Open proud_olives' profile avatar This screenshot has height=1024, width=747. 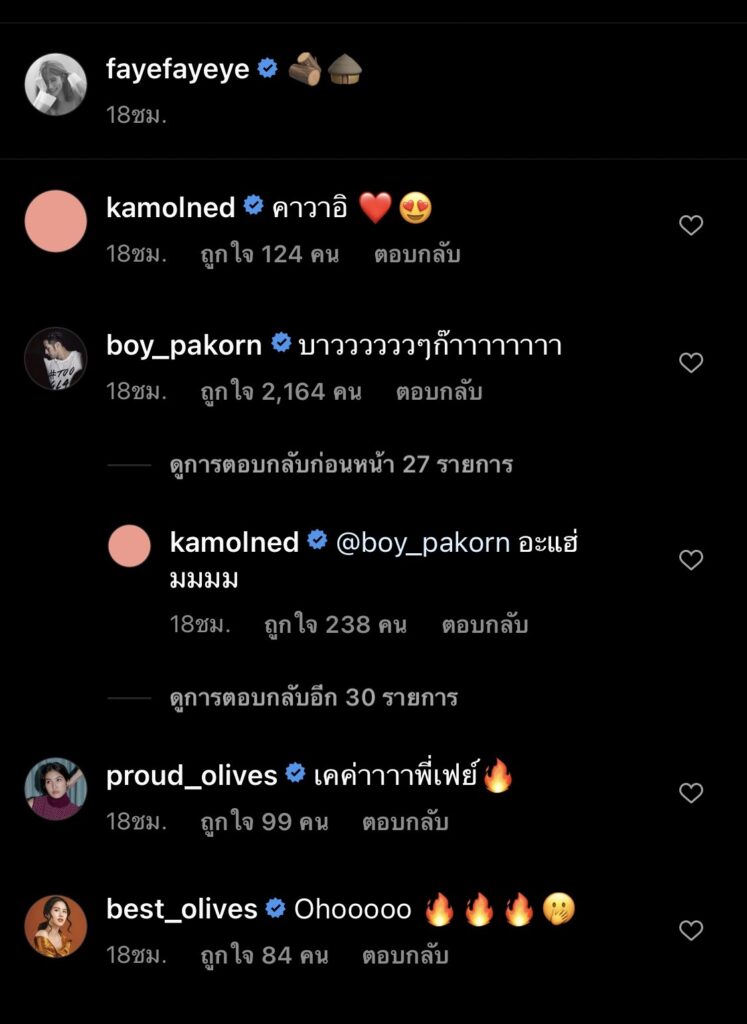pyautogui.click(x=55, y=789)
